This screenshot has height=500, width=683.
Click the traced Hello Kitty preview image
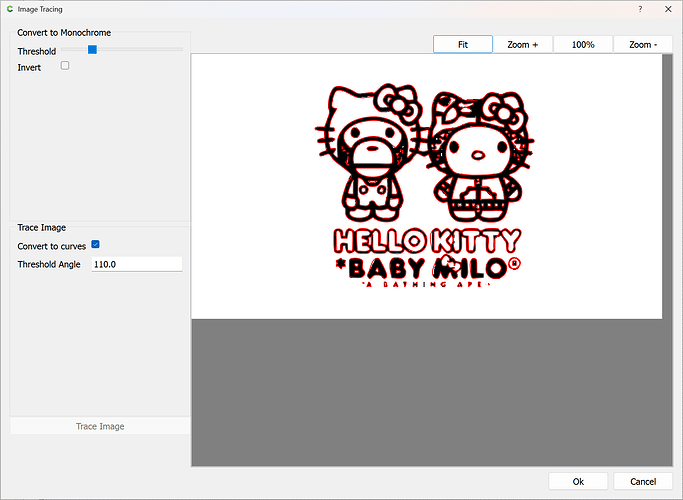coord(426,186)
